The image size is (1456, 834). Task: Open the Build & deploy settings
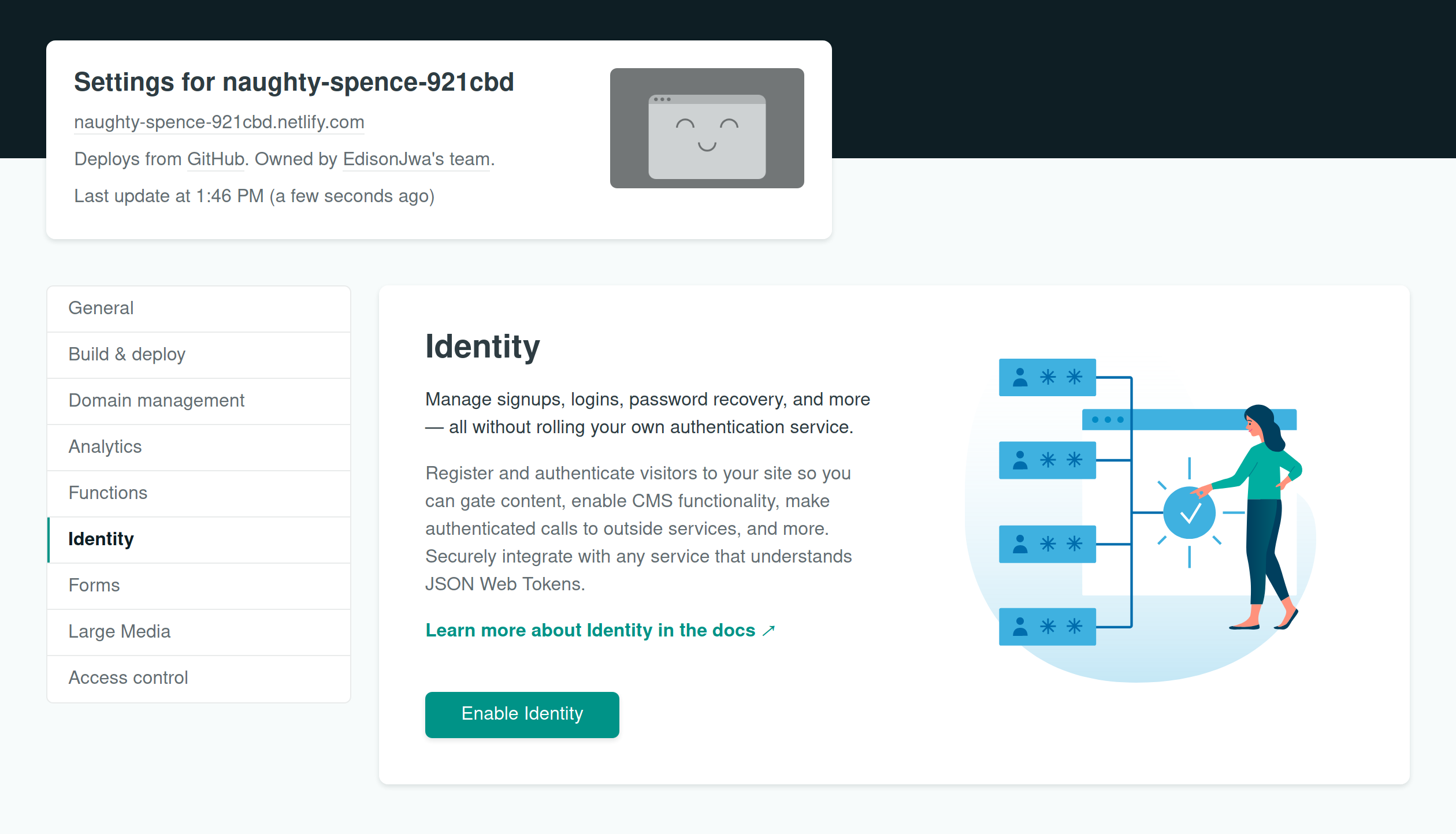[127, 355]
